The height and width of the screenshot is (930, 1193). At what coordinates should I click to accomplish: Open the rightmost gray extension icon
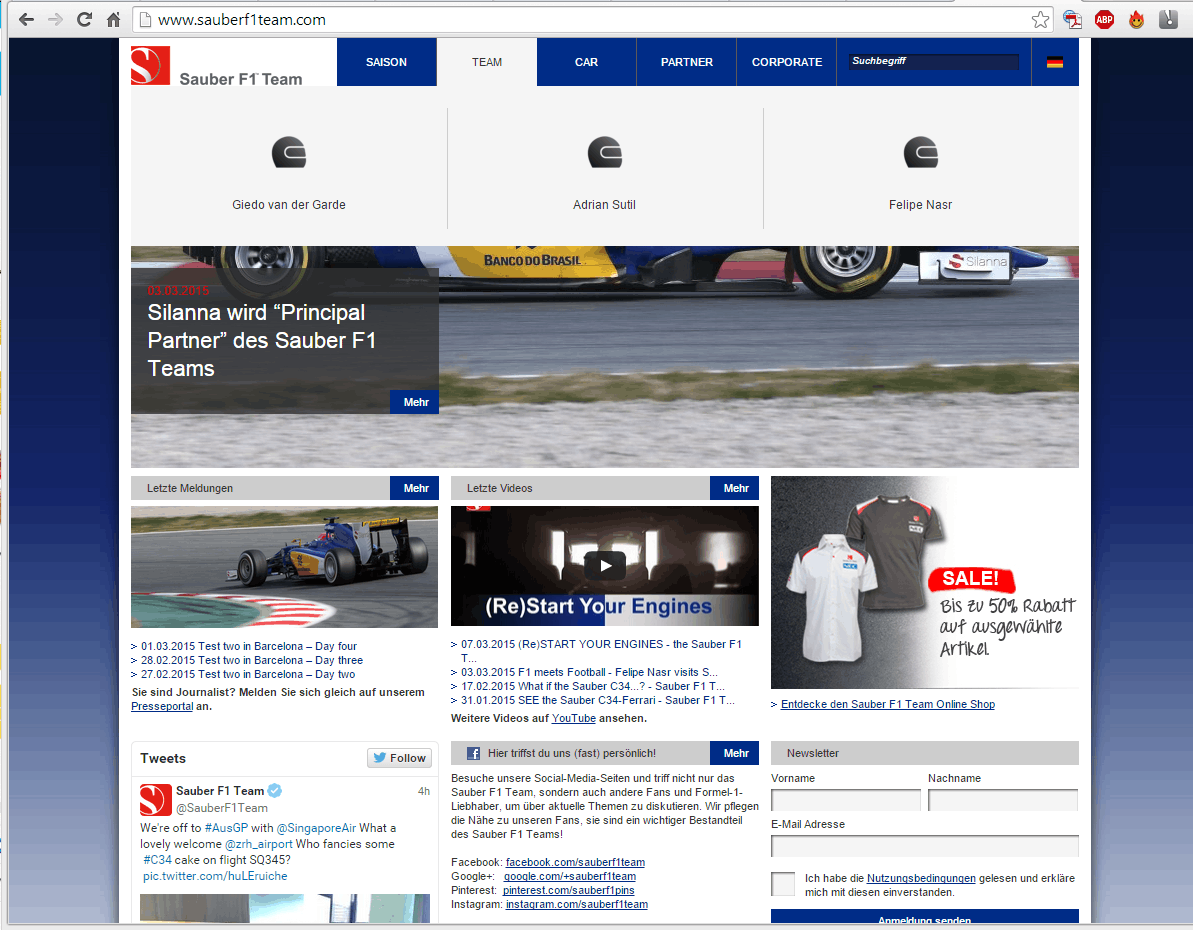(x=1168, y=20)
